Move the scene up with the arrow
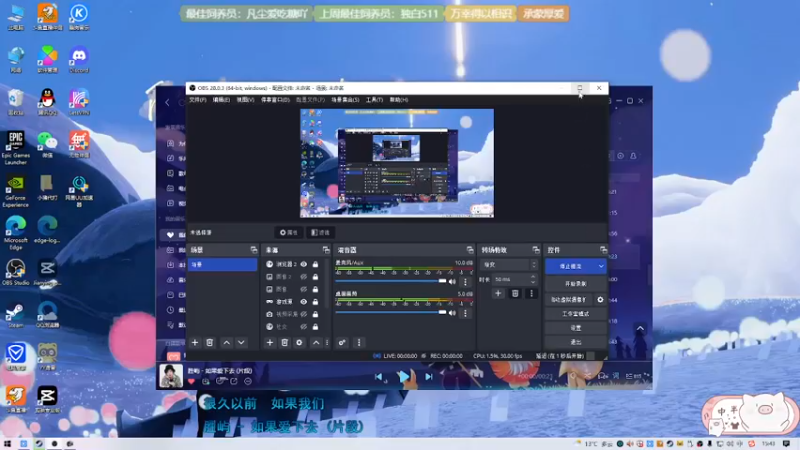Image resolution: width=800 pixels, height=450 pixels. (x=227, y=343)
